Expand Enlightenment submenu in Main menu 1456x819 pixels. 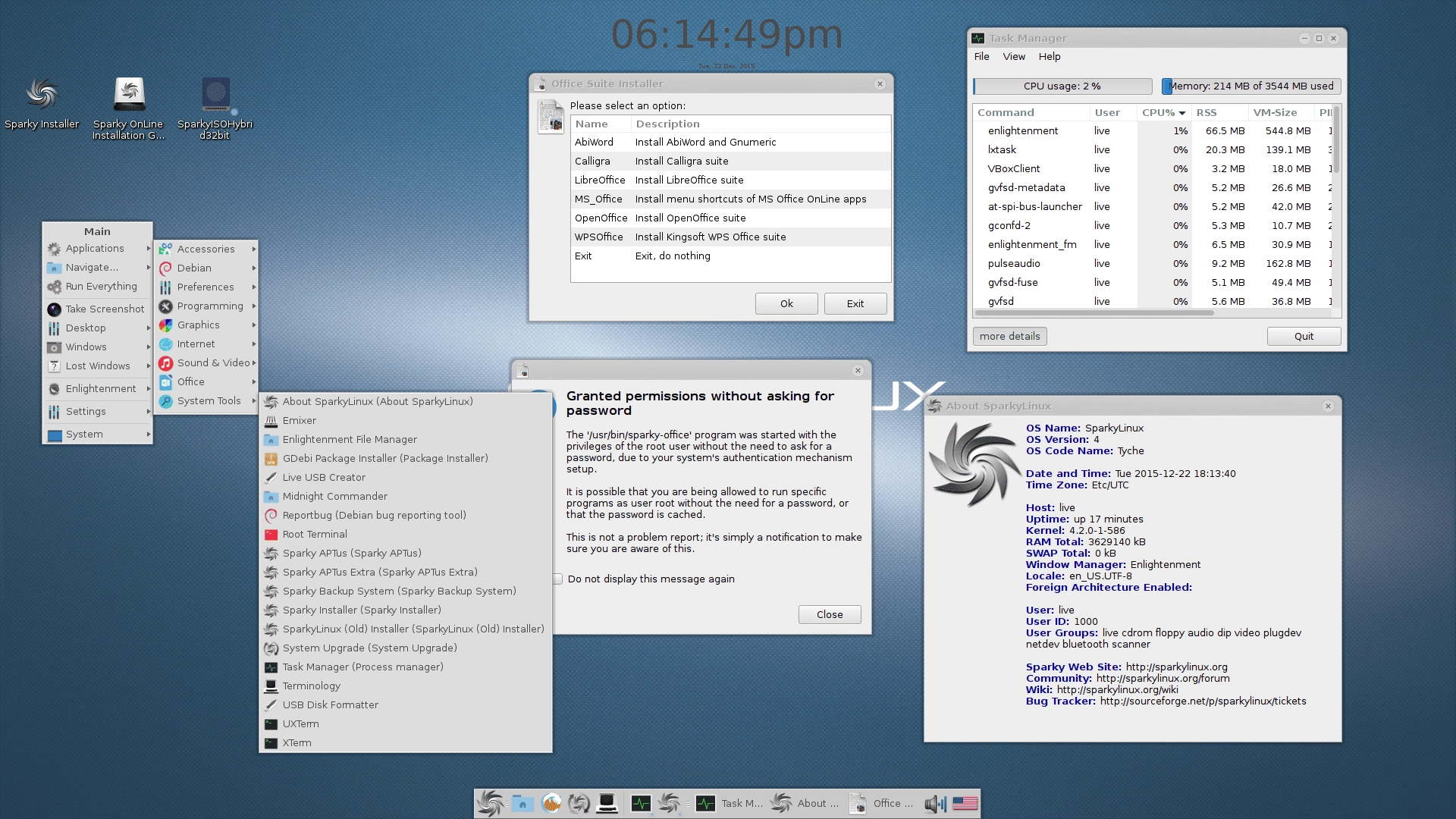click(x=98, y=388)
